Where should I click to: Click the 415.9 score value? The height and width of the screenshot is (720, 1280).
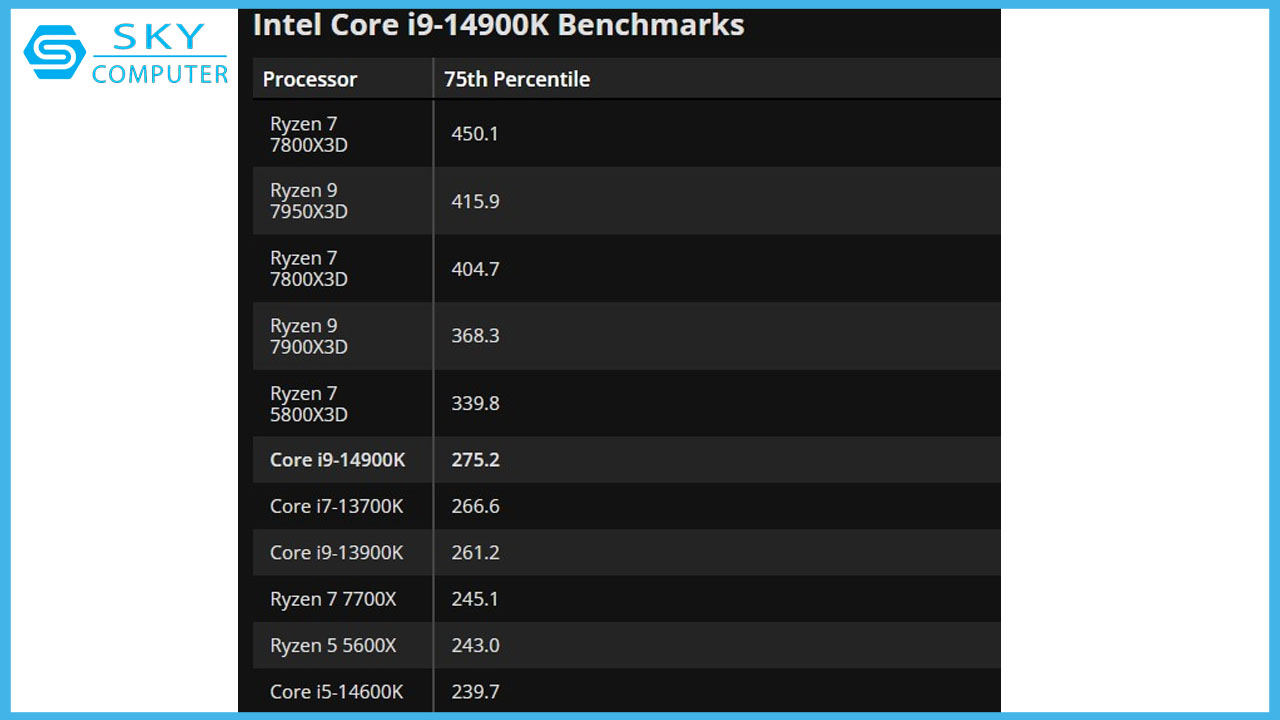click(x=475, y=201)
